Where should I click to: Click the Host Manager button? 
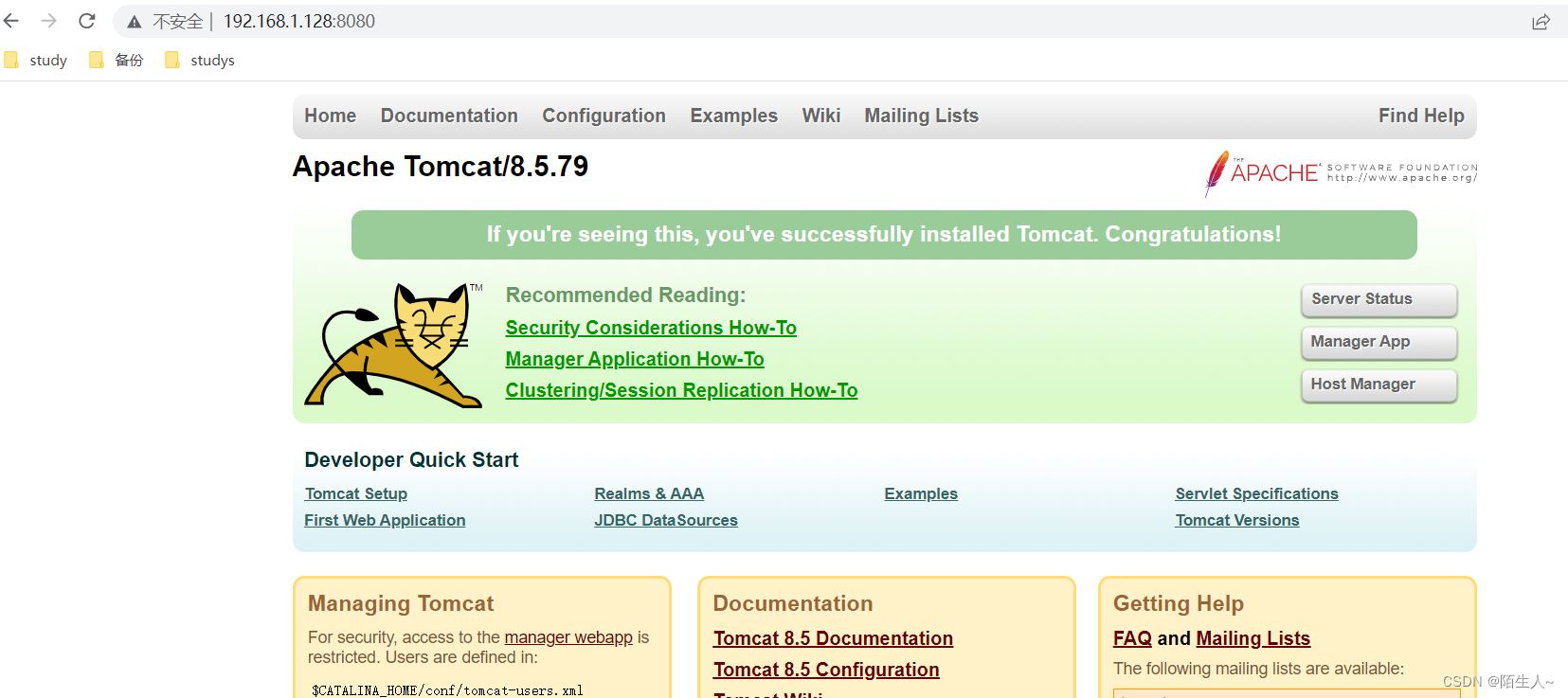pos(1379,385)
